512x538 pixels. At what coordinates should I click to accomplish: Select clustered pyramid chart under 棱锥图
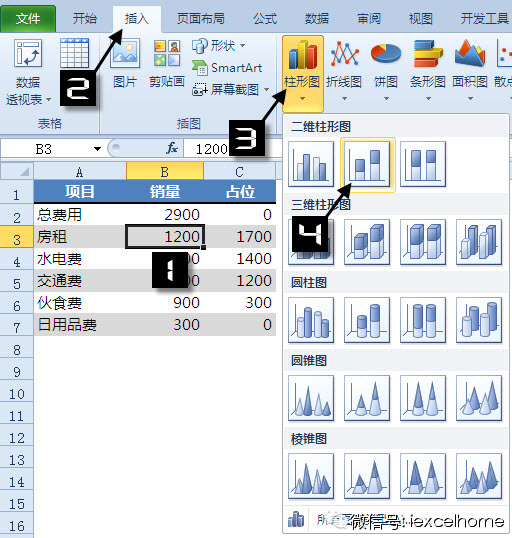click(311, 476)
